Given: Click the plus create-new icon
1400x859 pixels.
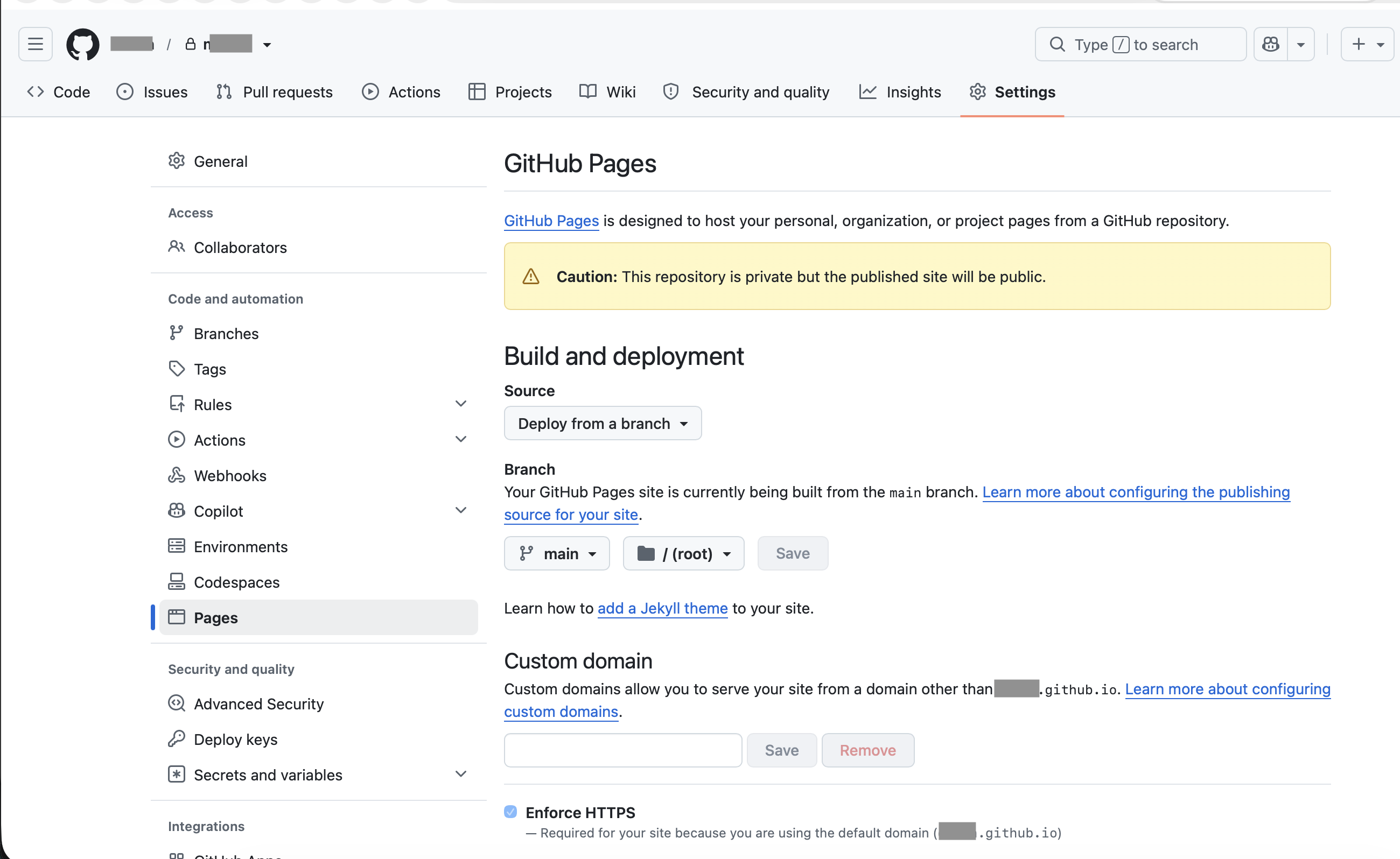Looking at the screenshot, I should click(x=1358, y=44).
